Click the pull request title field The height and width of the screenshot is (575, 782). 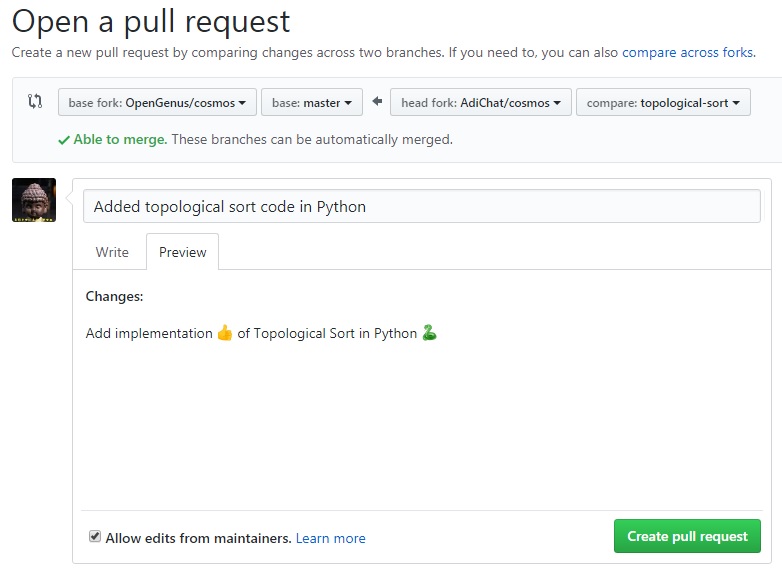[x=422, y=206]
